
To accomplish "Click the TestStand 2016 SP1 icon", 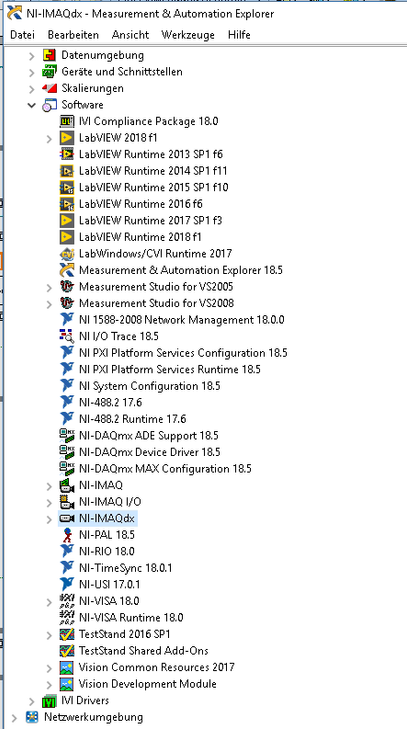I will tap(67, 635).
